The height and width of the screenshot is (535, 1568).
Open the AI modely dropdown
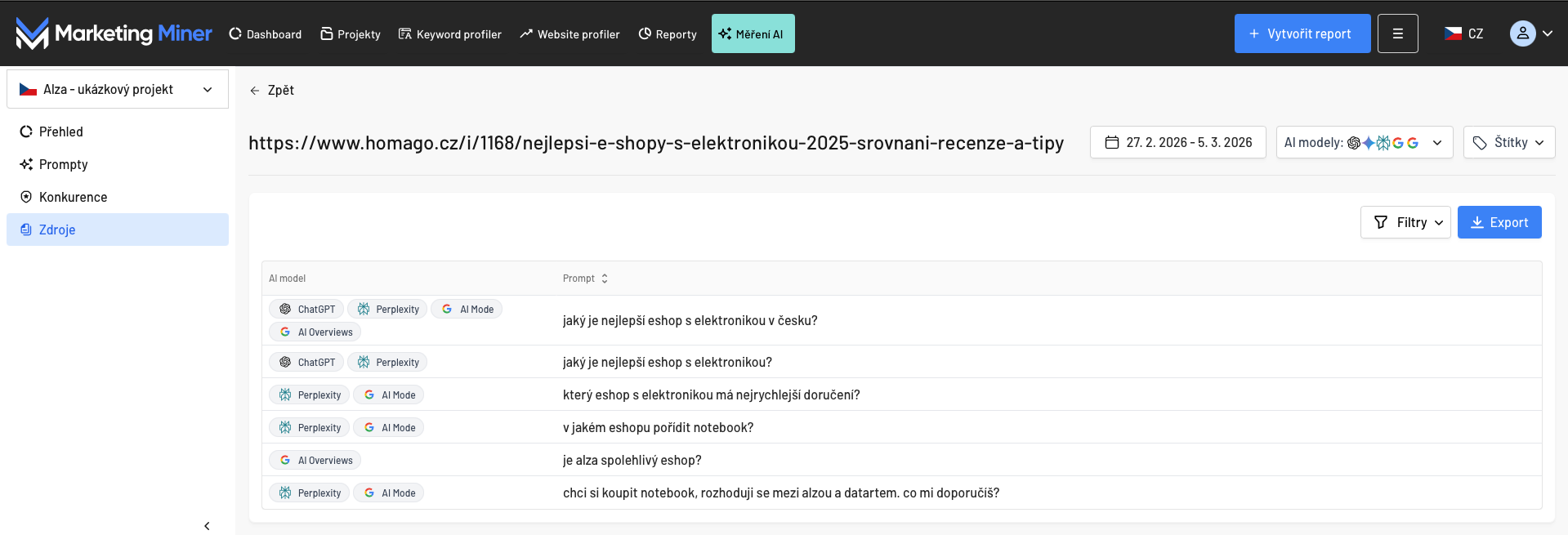pyautogui.click(x=1364, y=143)
